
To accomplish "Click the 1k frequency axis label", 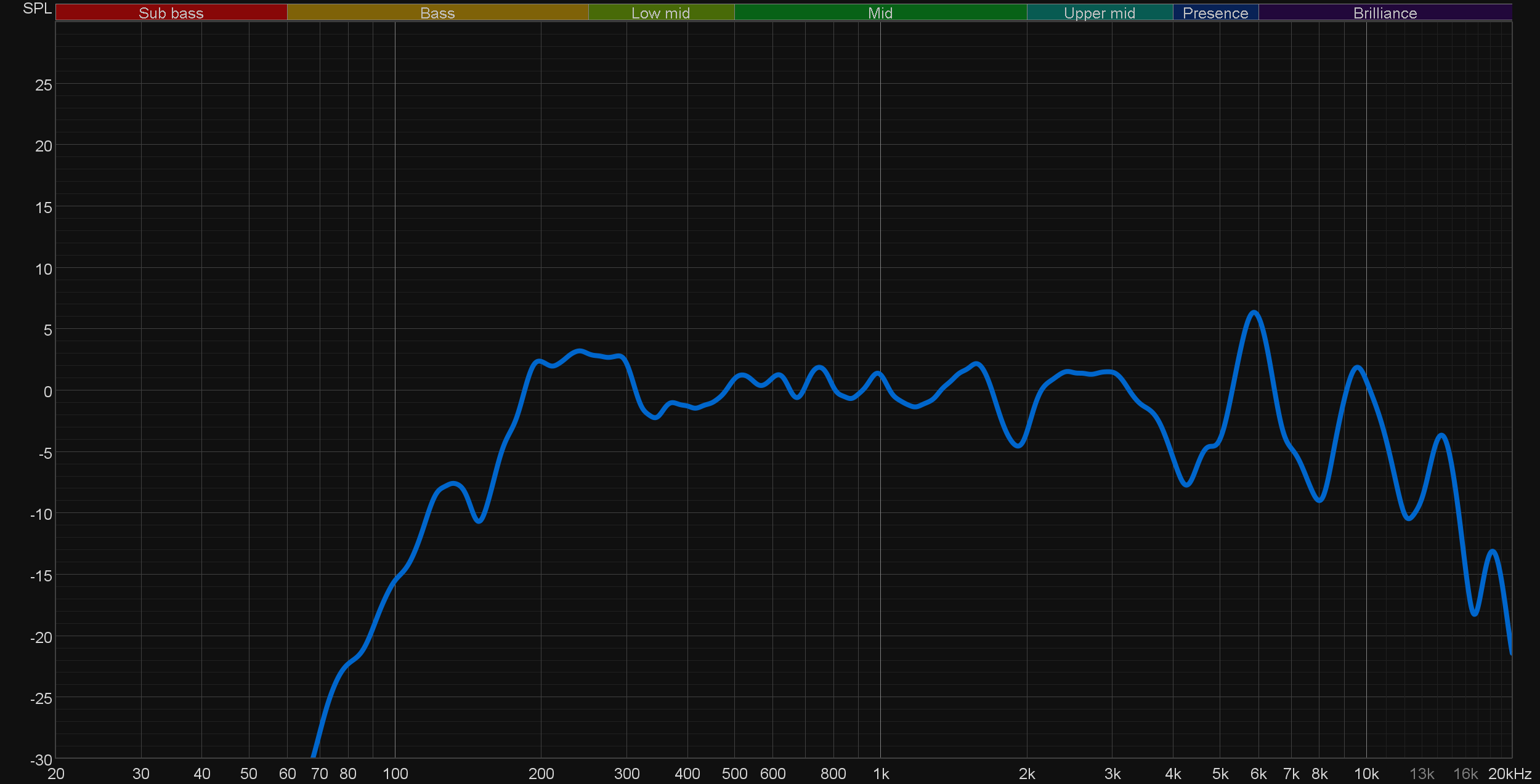I will pos(881,774).
